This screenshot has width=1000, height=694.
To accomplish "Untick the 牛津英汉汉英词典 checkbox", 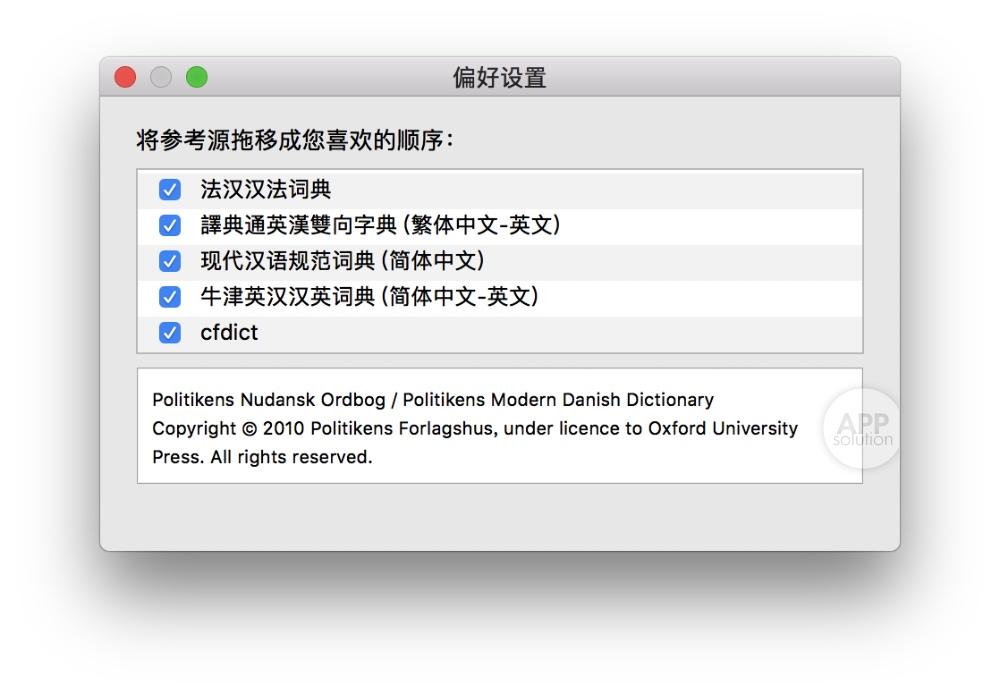I will 170,297.
